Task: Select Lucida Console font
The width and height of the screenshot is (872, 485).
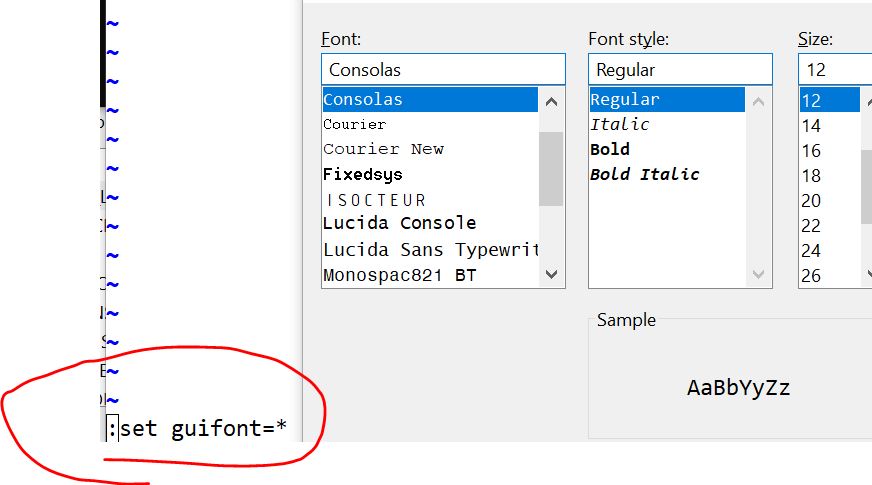Action: click(399, 223)
